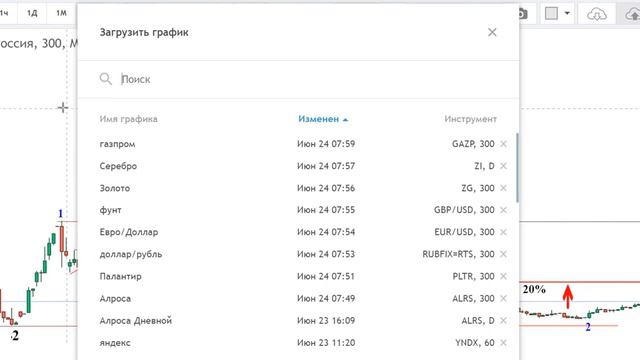
Task: Click the square layout icon in toolbar
Action: pos(551,13)
